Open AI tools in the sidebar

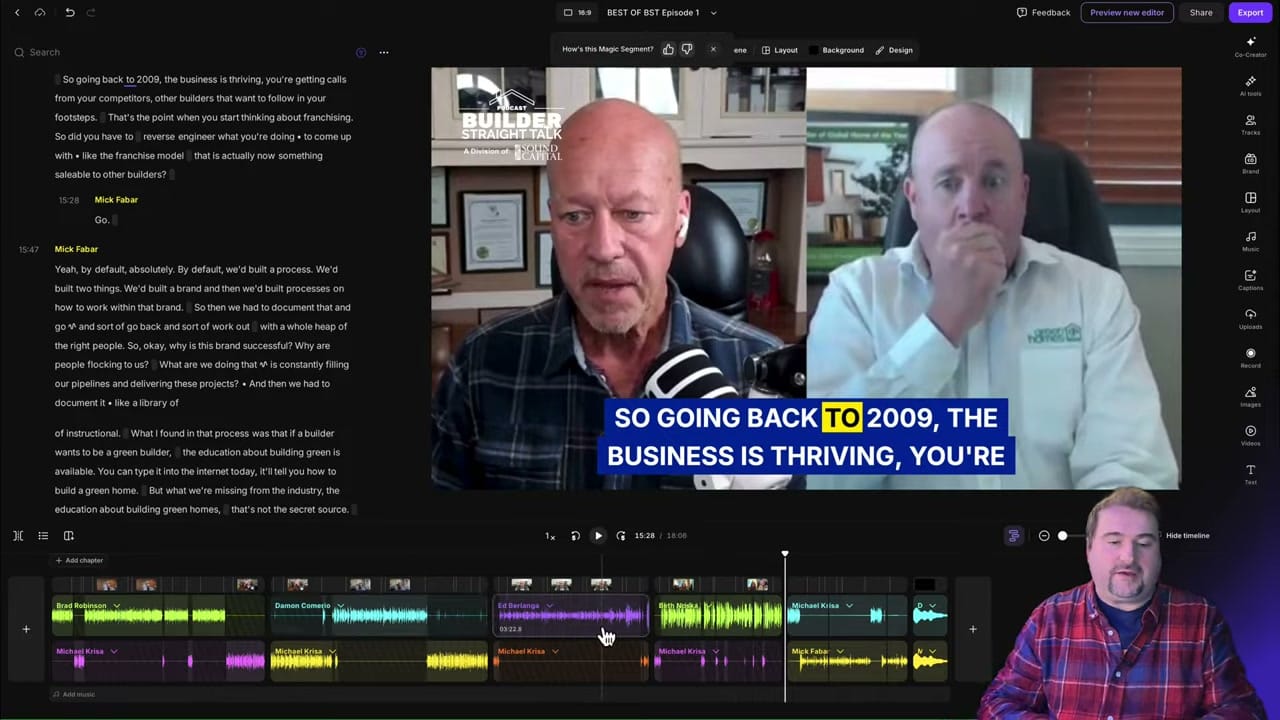click(x=1250, y=86)
